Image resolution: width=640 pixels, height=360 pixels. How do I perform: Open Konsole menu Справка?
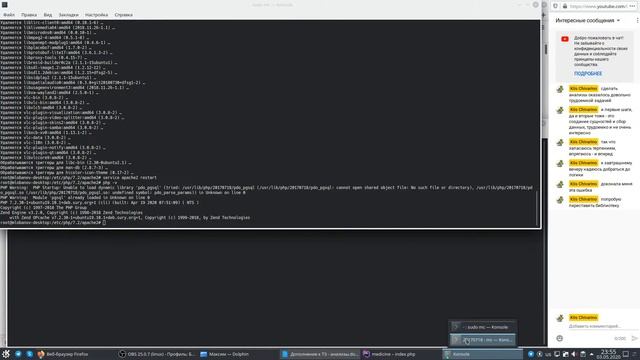click(123, 15)
